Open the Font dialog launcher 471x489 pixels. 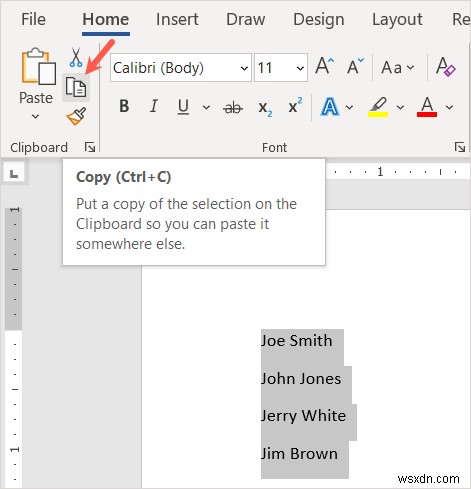(x=460, y=147)
